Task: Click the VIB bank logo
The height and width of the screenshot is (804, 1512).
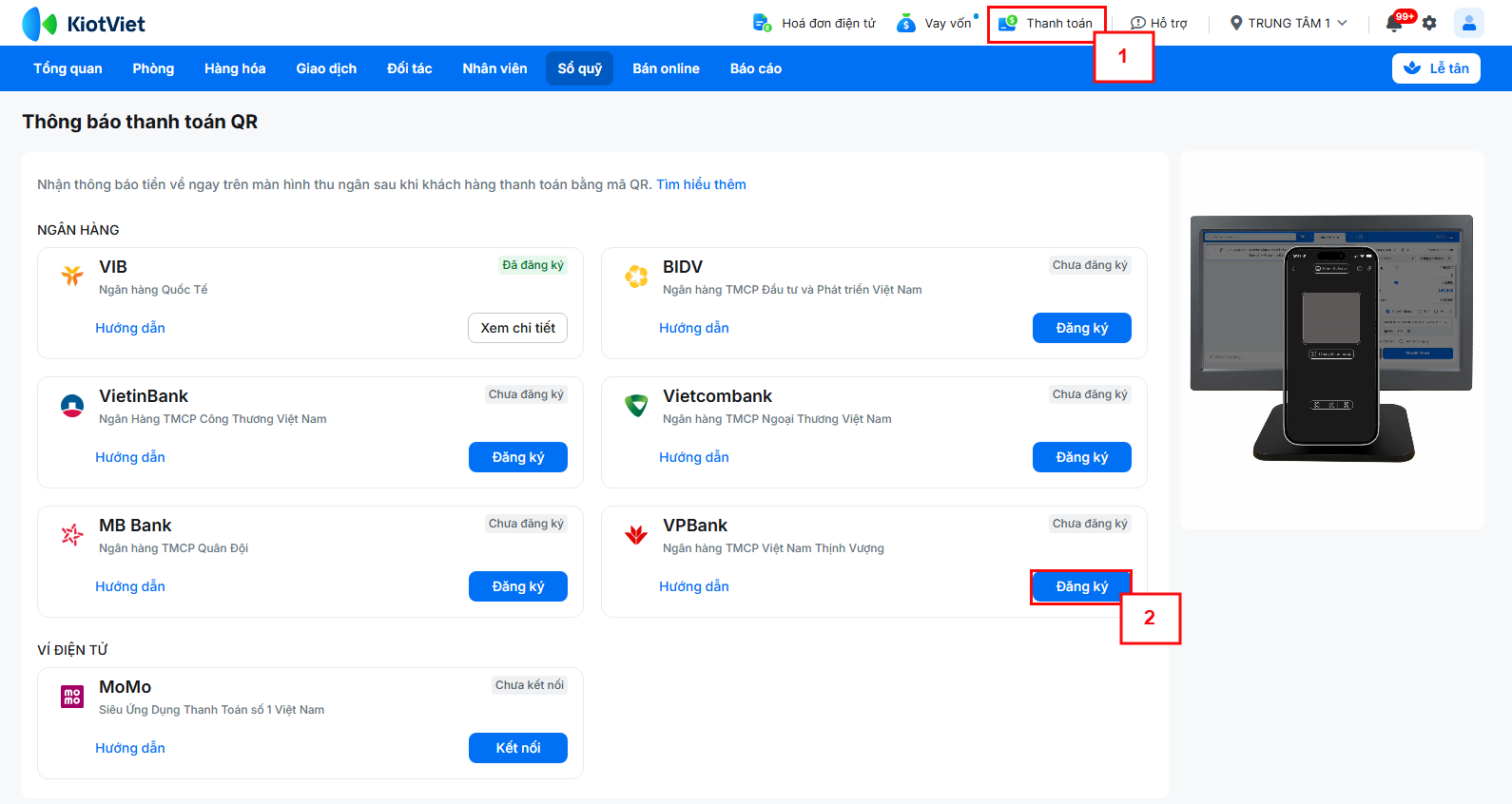Action: coord(72,276)
